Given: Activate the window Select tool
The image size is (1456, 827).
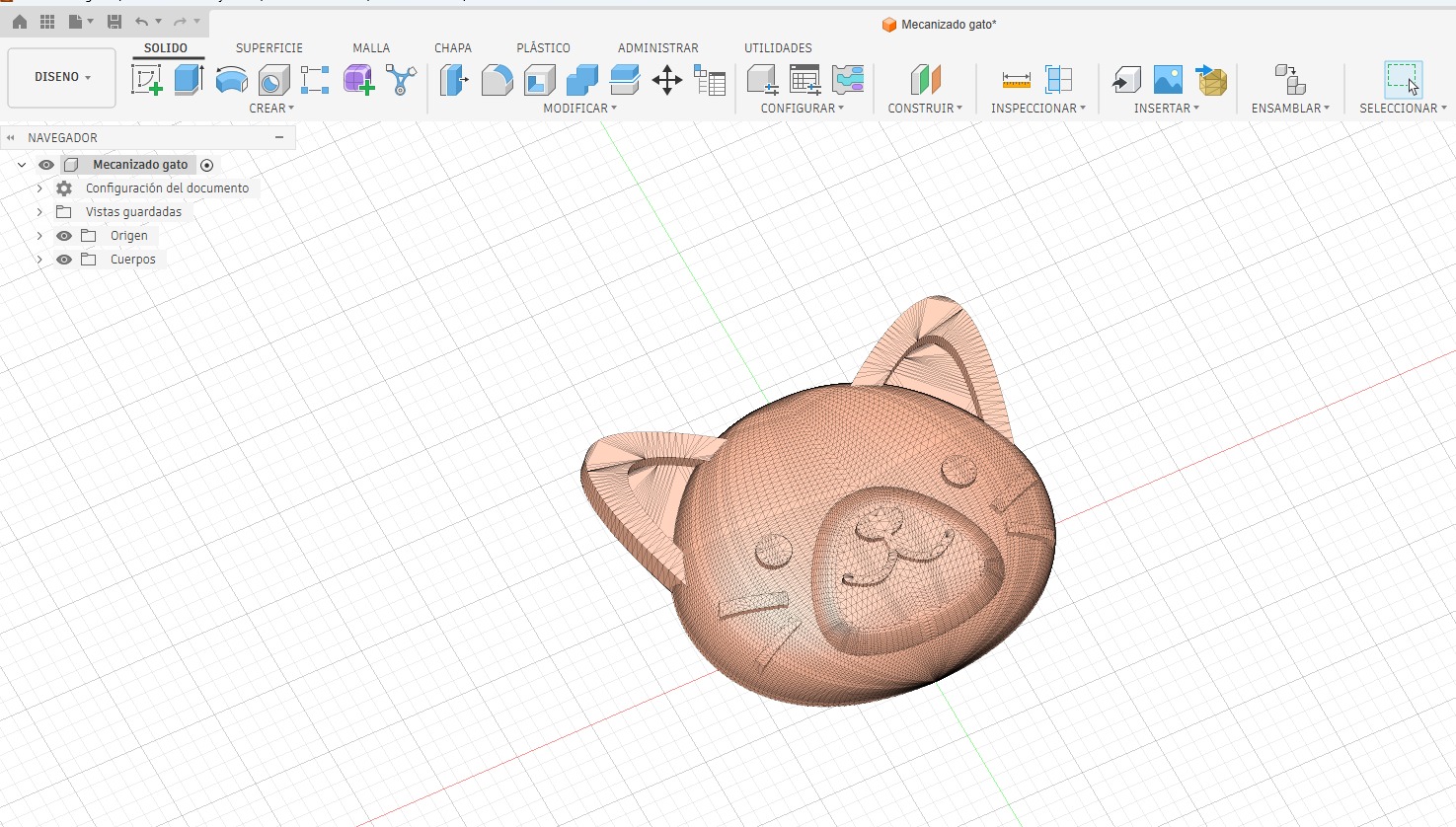Looking at the screenshot, I should click(1403, 80).
